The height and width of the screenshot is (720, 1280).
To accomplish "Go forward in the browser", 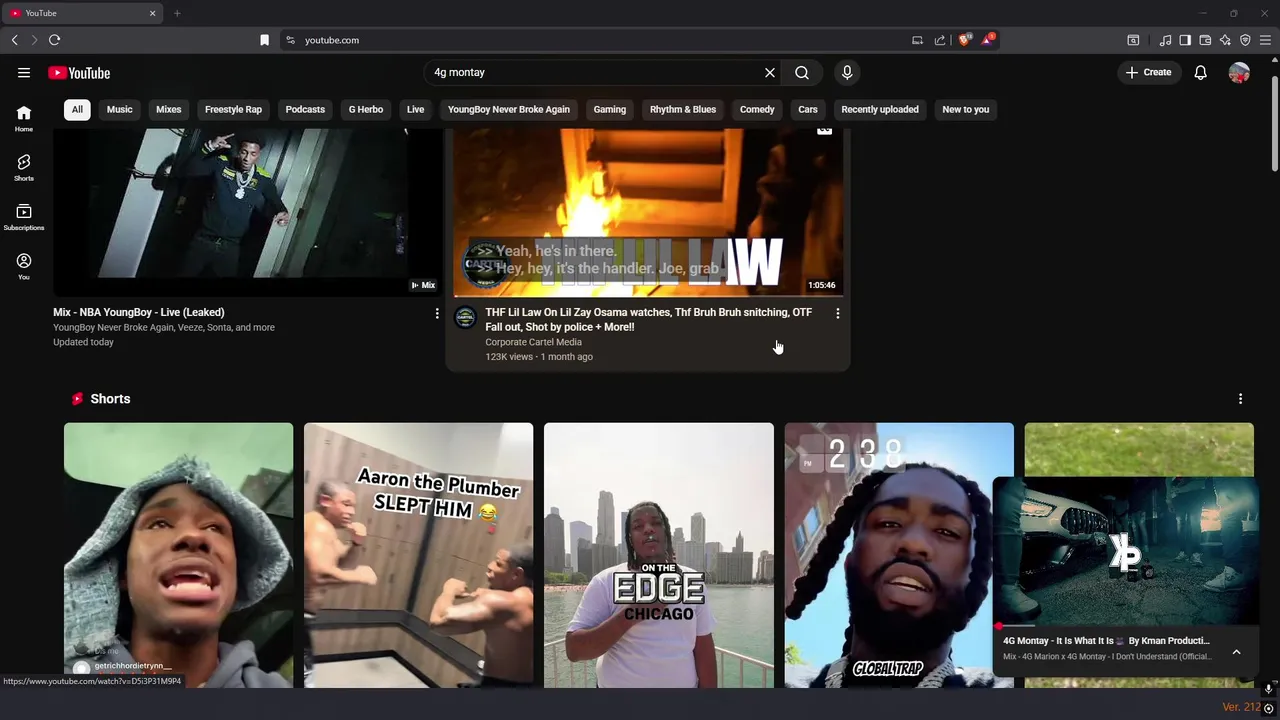I will [34, 40].
